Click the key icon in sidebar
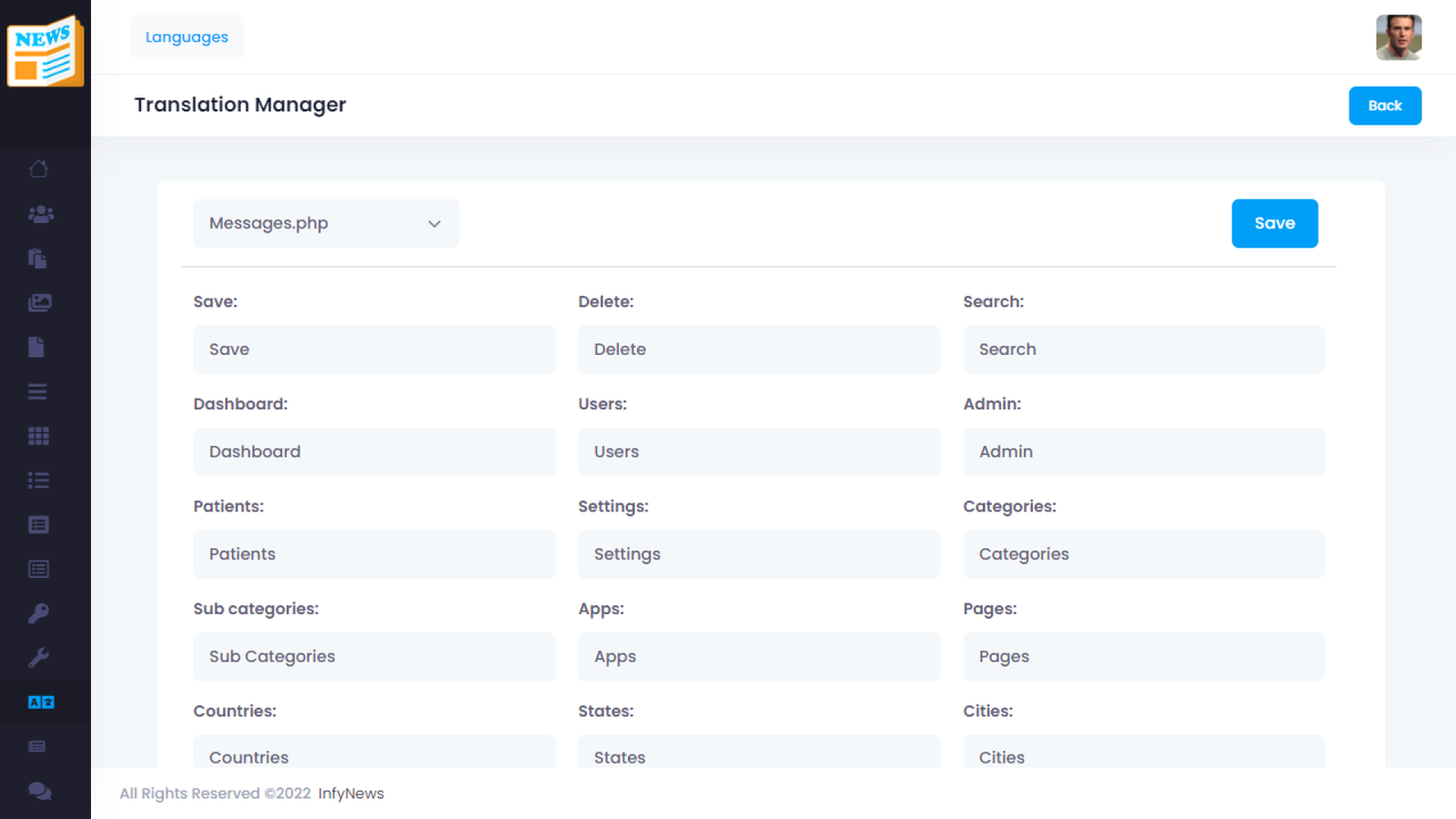The height and width of the screenshot is (819, 1456). (x=38, y=613)
